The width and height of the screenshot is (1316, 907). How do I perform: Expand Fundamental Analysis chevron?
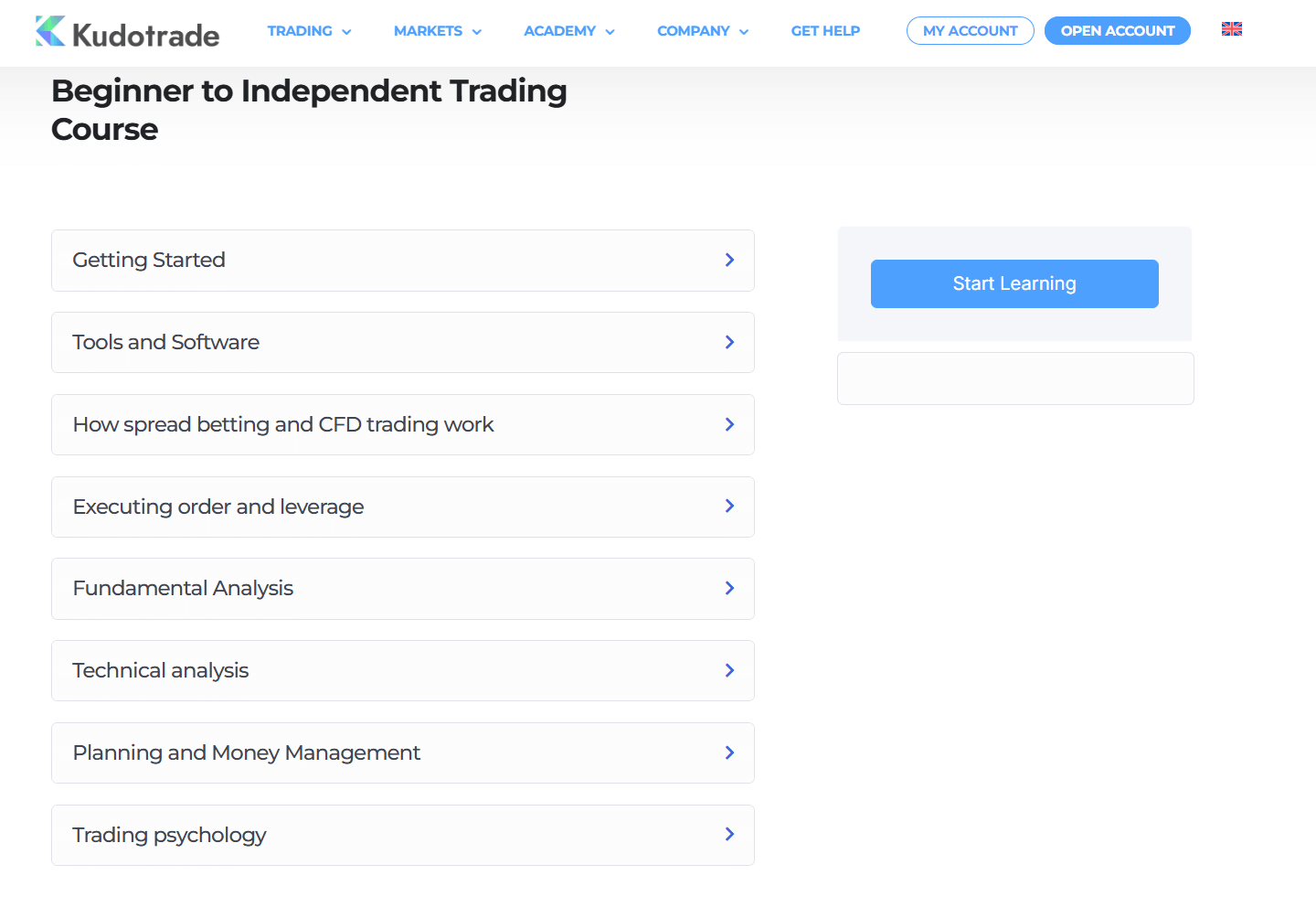coord(729,588)
